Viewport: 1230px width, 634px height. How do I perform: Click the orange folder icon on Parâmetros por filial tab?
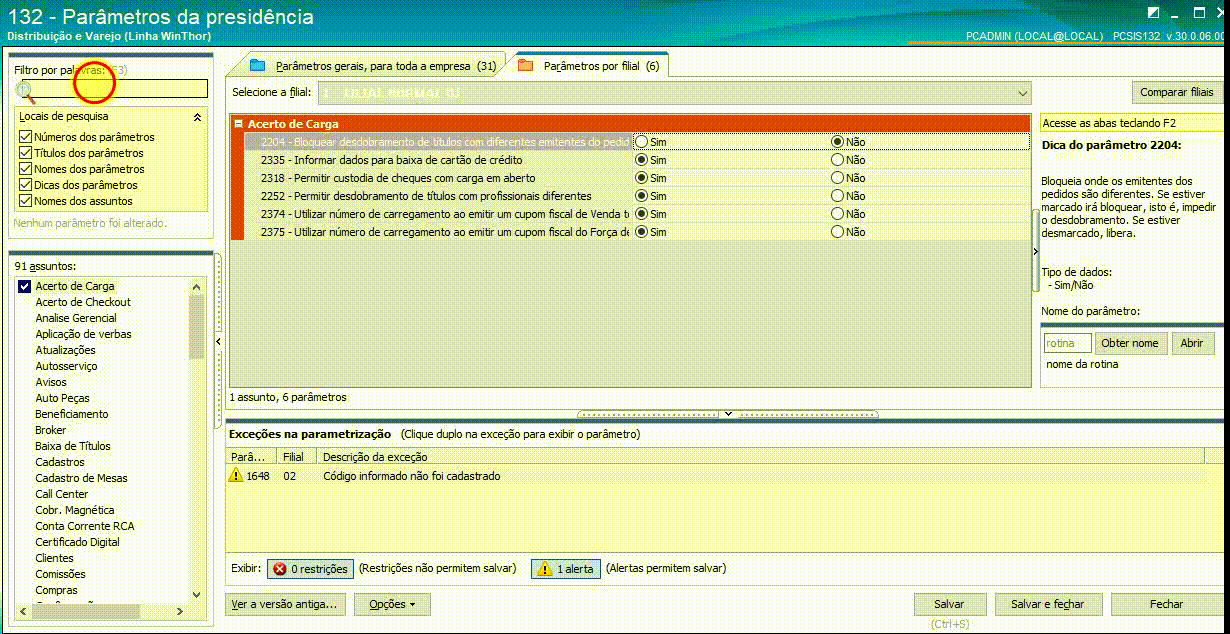[525, 66]
